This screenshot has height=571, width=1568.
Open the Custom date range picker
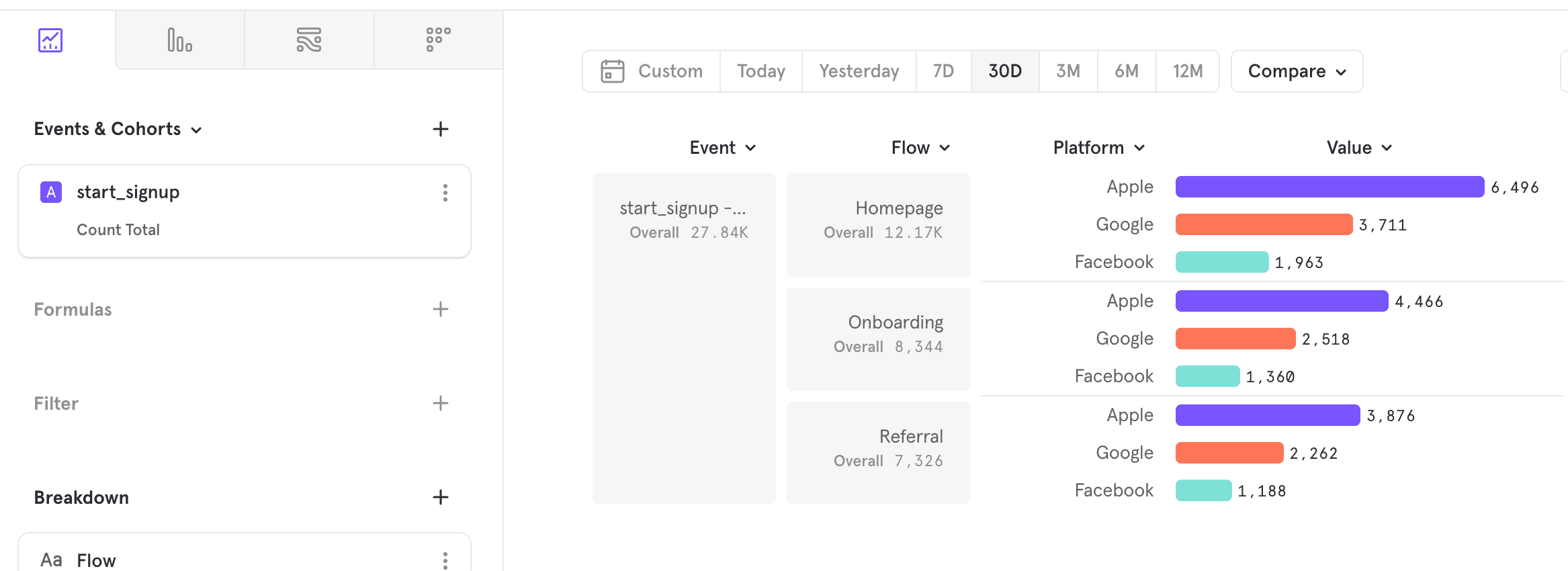click(x=652, y=71)
